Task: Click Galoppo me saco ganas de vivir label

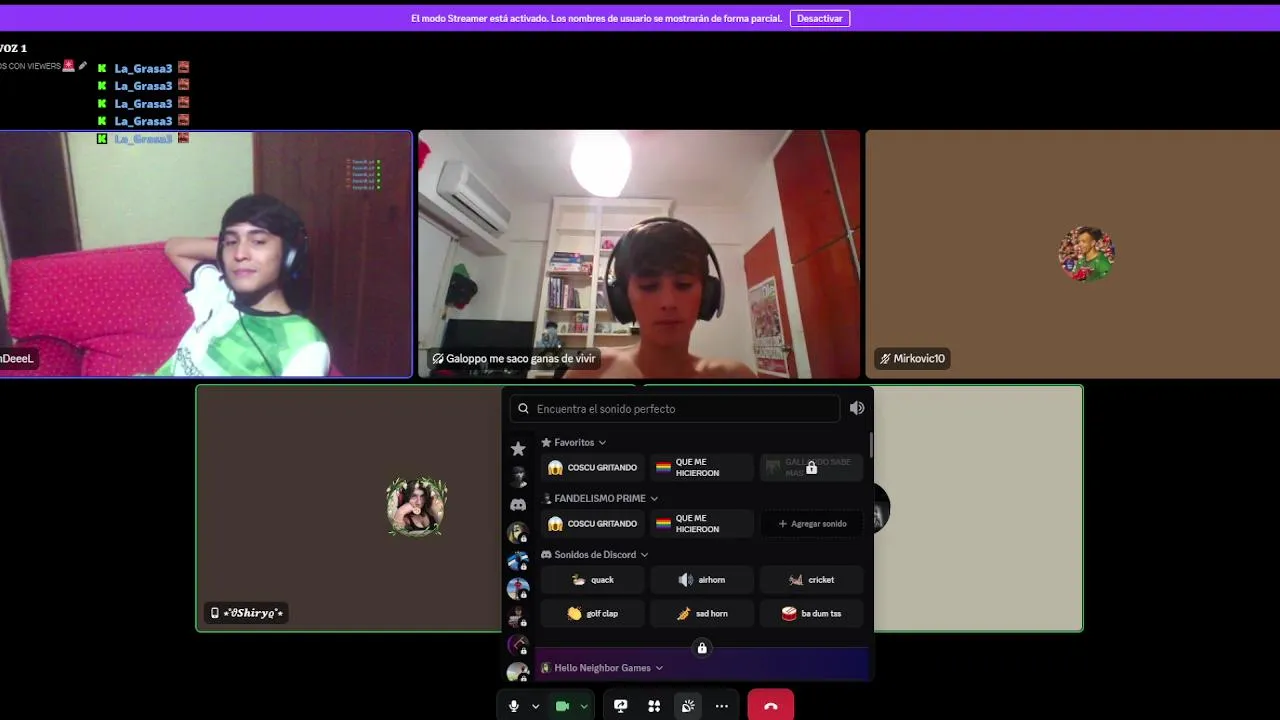Action: (x=514, y=358)
